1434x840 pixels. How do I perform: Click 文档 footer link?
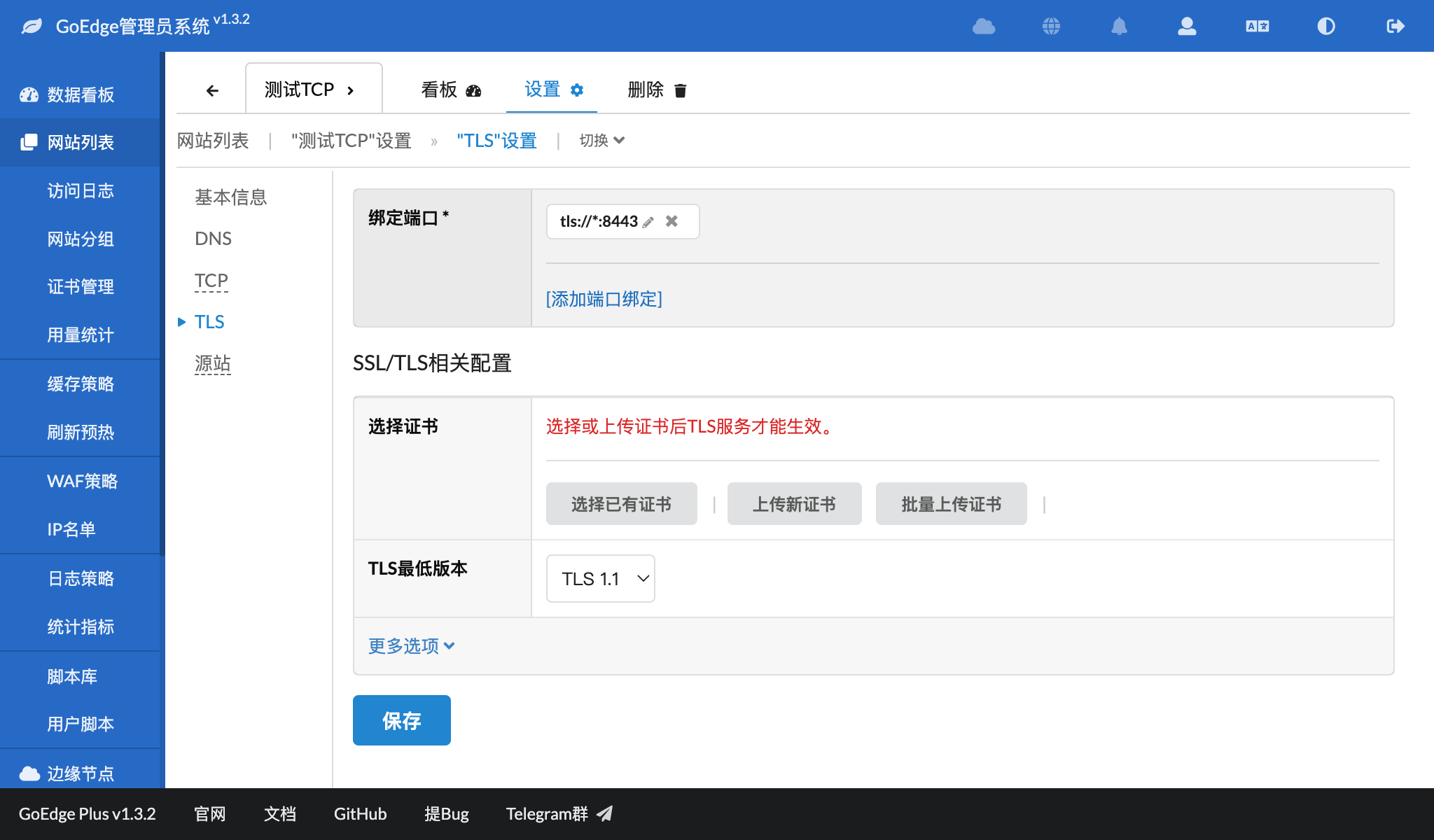pyautogui.click(x=280, y=813)
